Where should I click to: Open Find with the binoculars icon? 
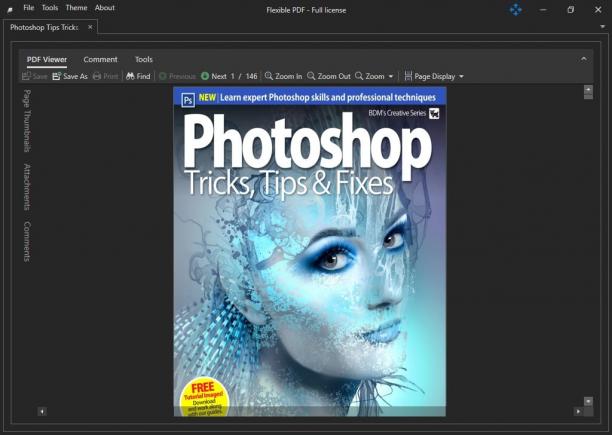[130, 76]
